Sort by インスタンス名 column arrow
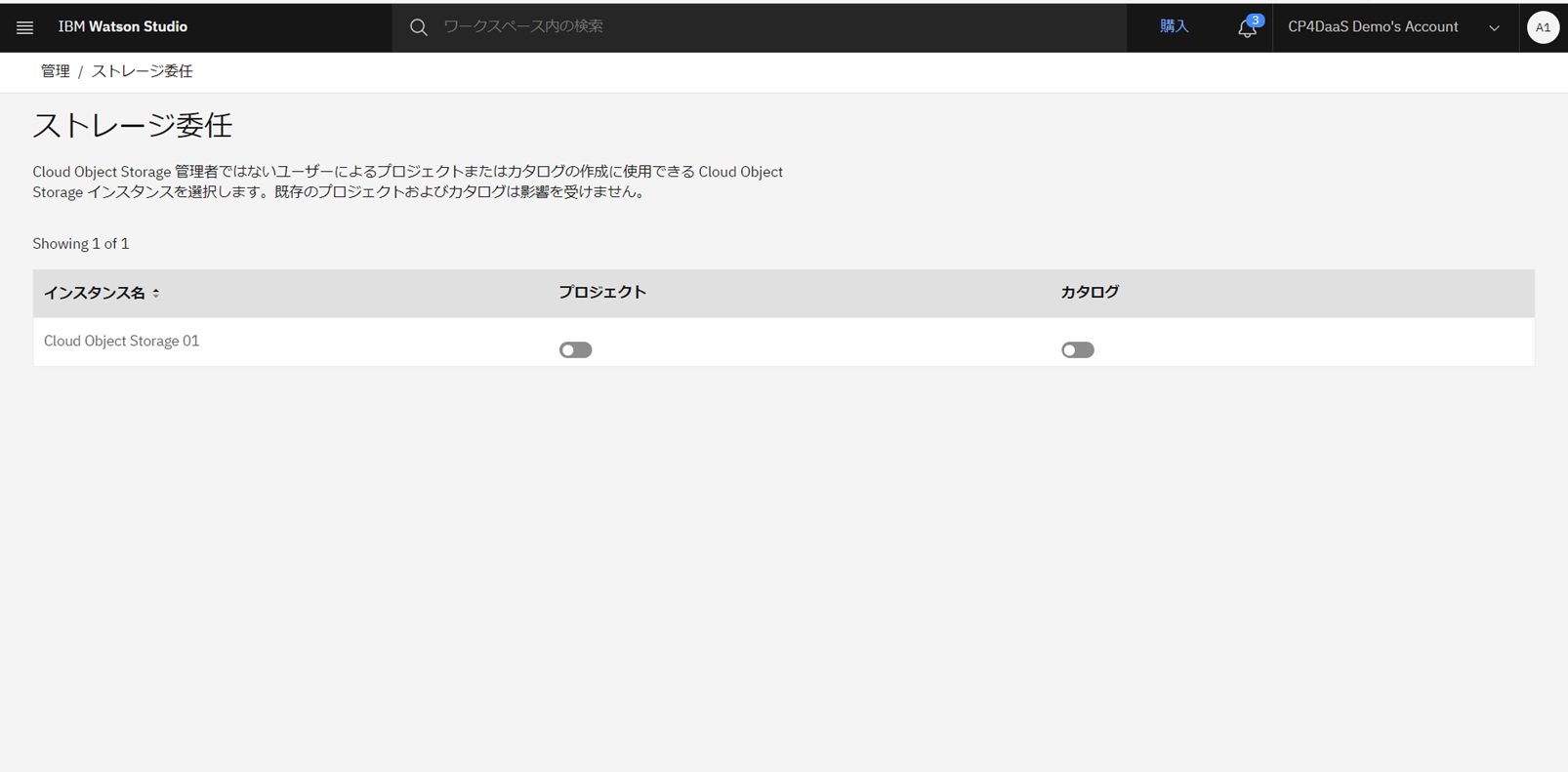The height and width of the screenshot is (772, 1568). [156, 293]
